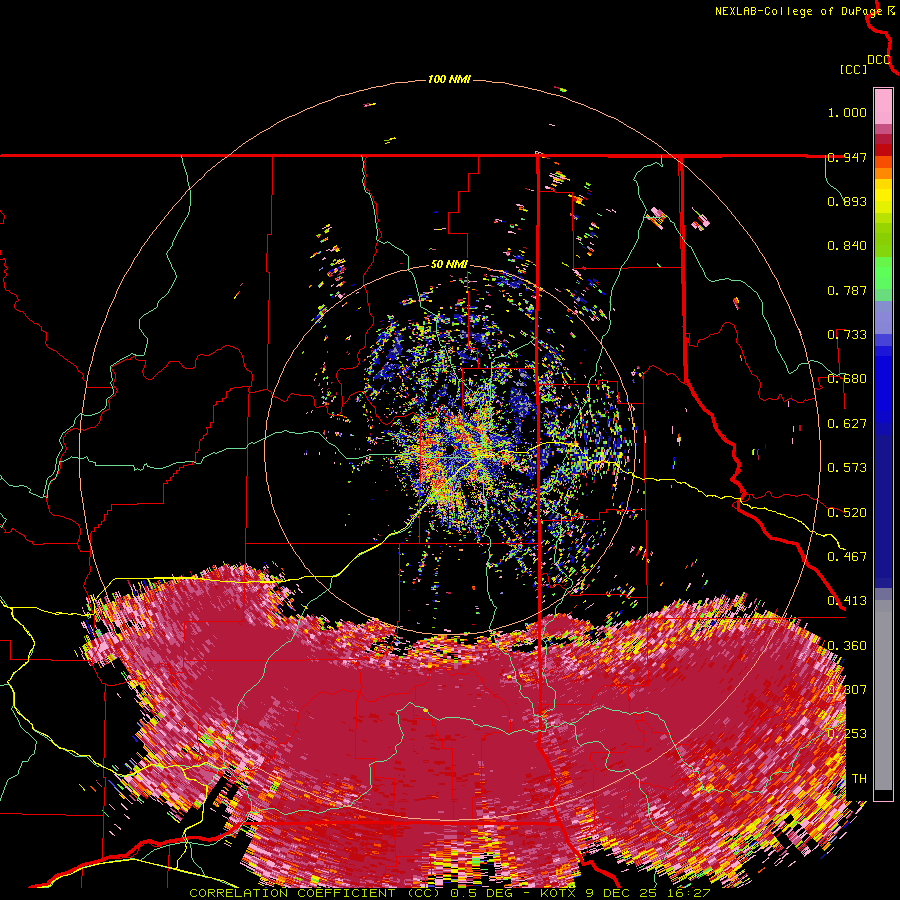The width and height of the screenshot is (900, 900).
Task: Click the 0.733 scale value
Action: coord(847,335)
